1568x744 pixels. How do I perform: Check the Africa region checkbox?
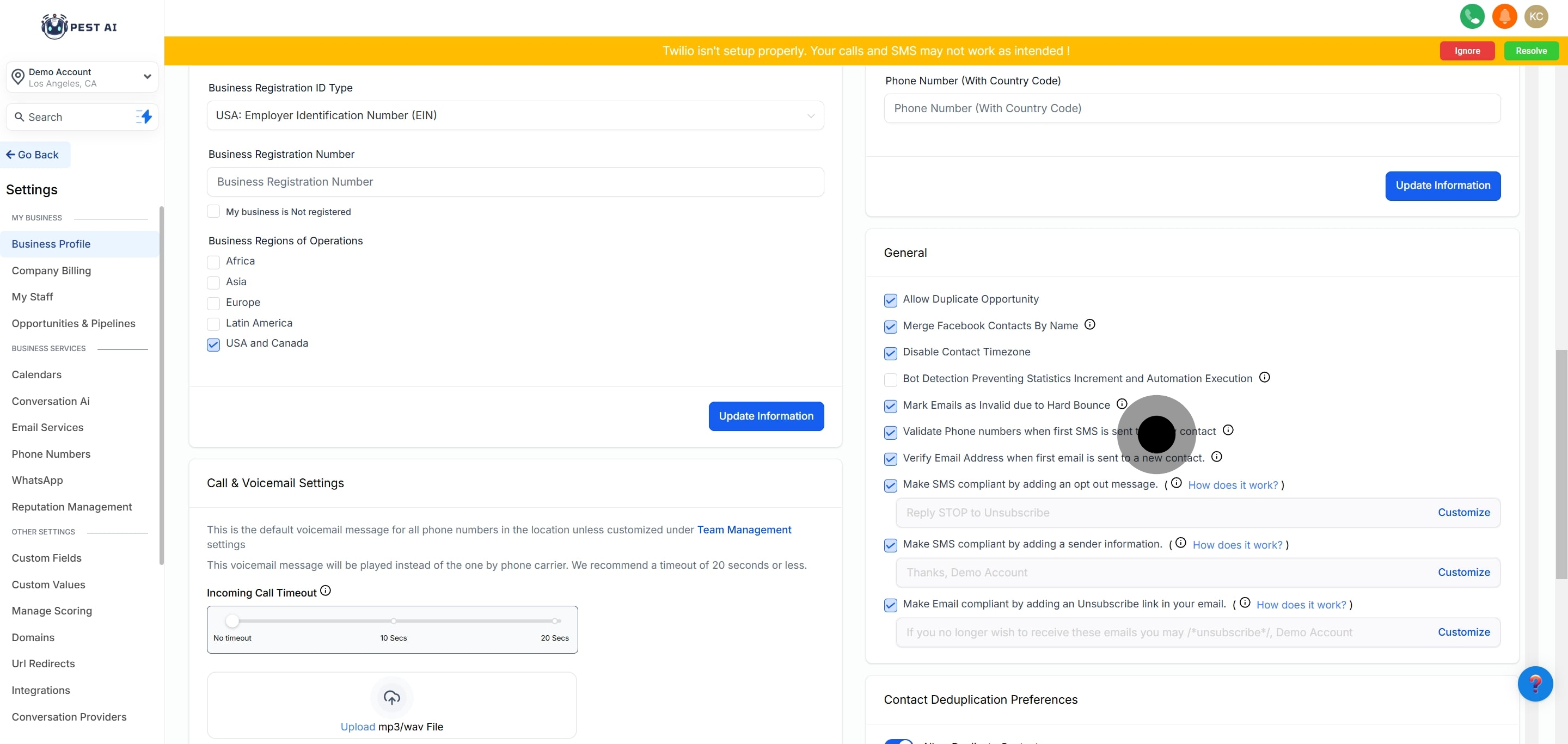pyautogui.click(x=213, y=262)
